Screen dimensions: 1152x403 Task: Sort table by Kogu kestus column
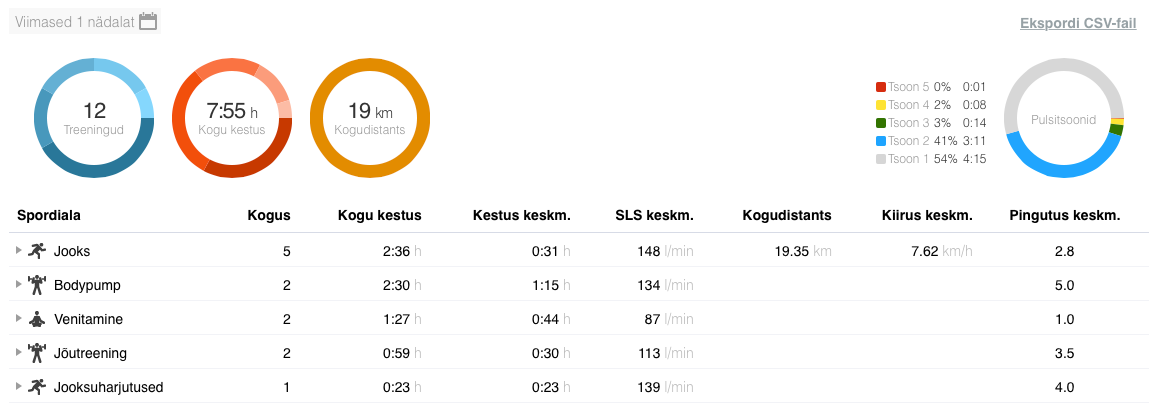(x=379, y=215)
